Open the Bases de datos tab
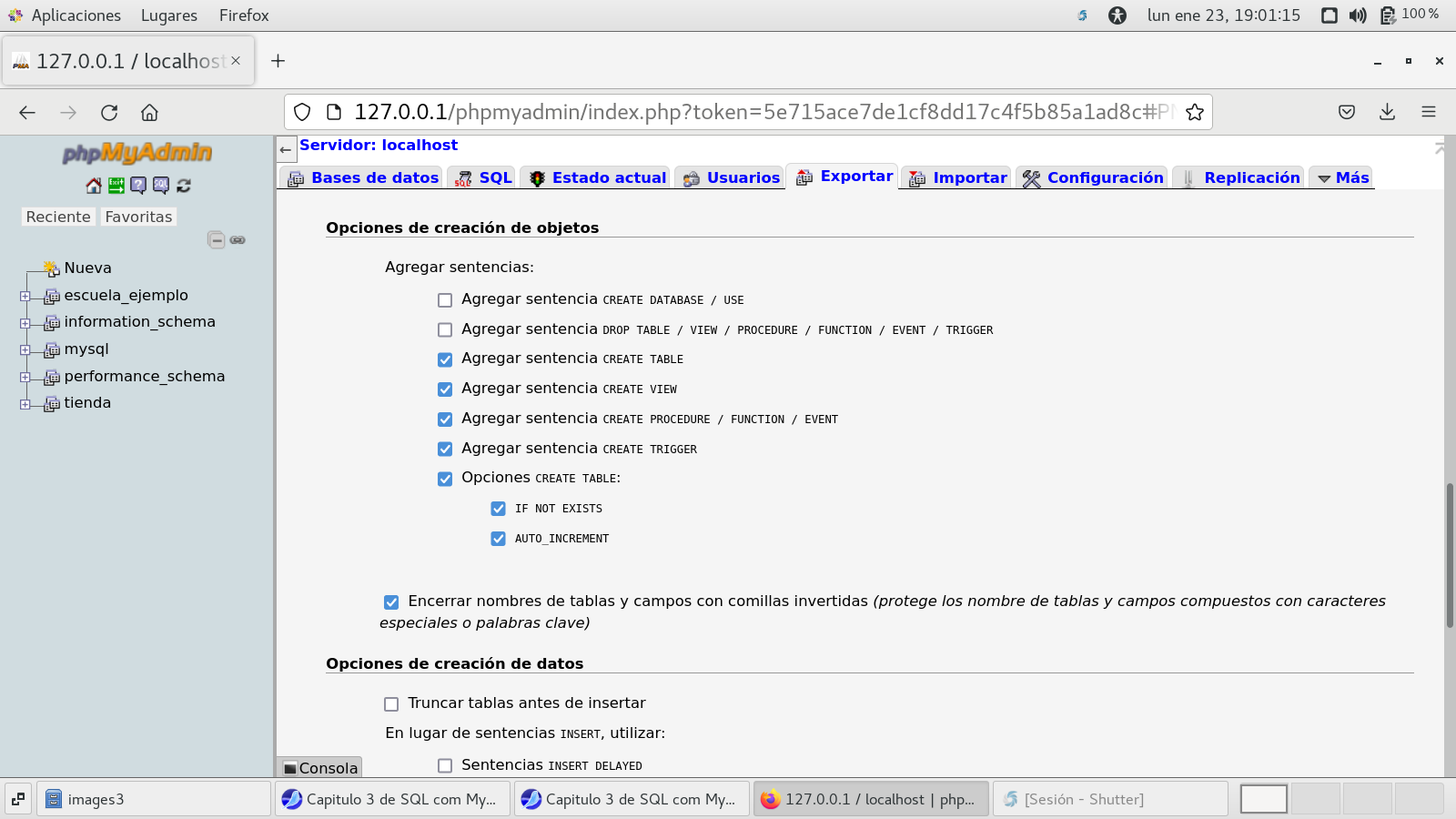The height and width of the screenshot is (819, 1456). point(363,178)
